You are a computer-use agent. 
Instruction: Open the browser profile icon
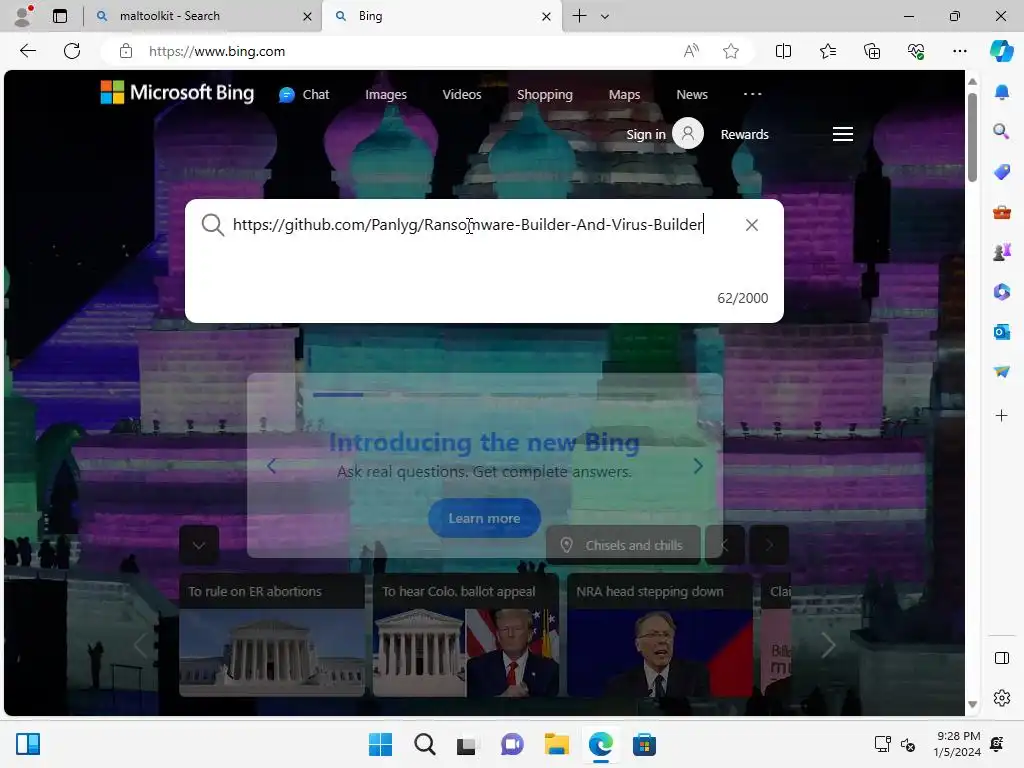[x=24, y=16]
